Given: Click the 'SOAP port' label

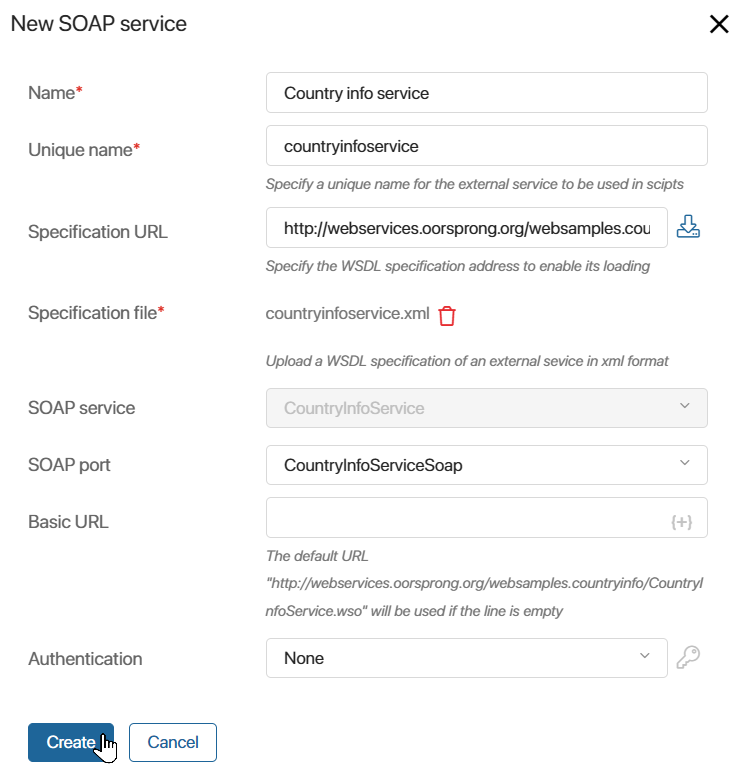Looking at the screenshot, I should tap(69, 465).
